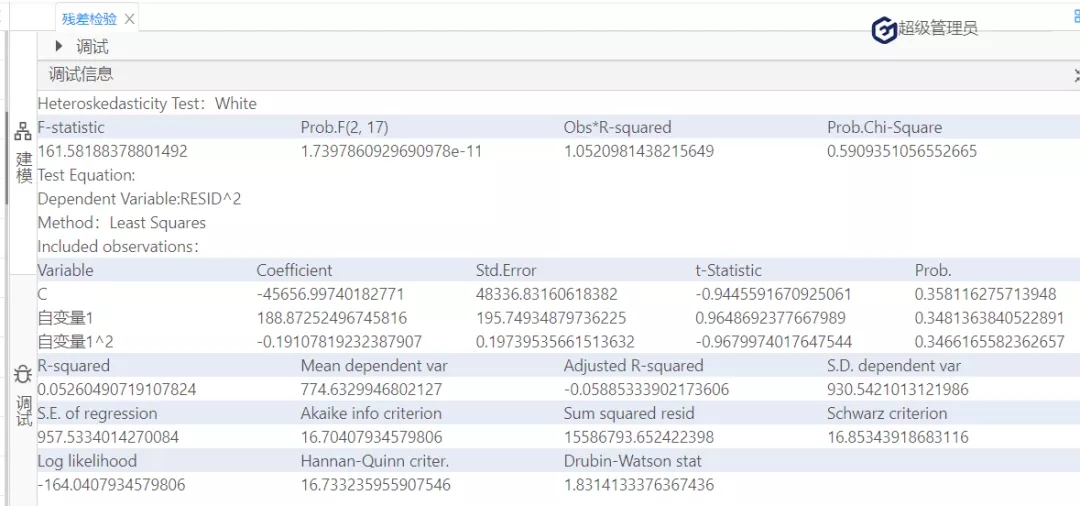1080x506 pixels.
Task: Click the 调试信息 panel header
Action: pos(81,74)
